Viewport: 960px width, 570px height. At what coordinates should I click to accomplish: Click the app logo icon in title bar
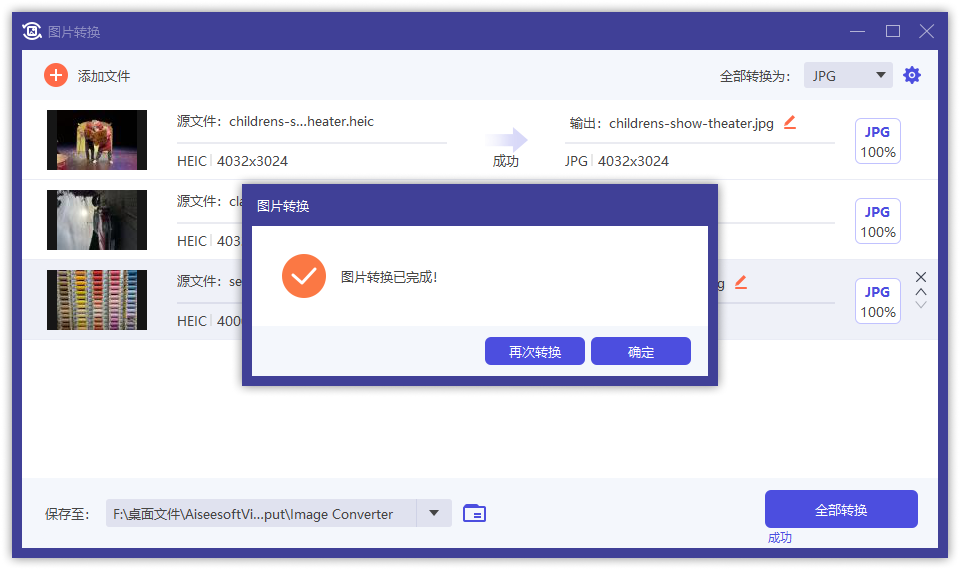pos(32,31)
